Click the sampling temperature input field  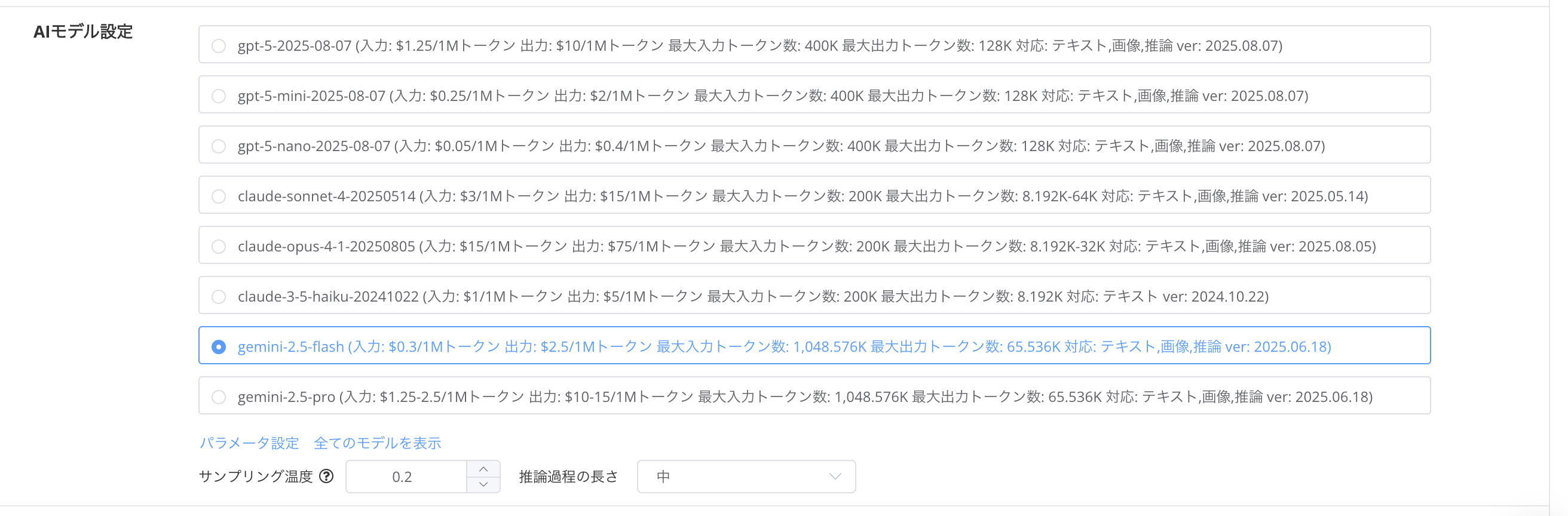pyautogui.click(x=405, y=477)
